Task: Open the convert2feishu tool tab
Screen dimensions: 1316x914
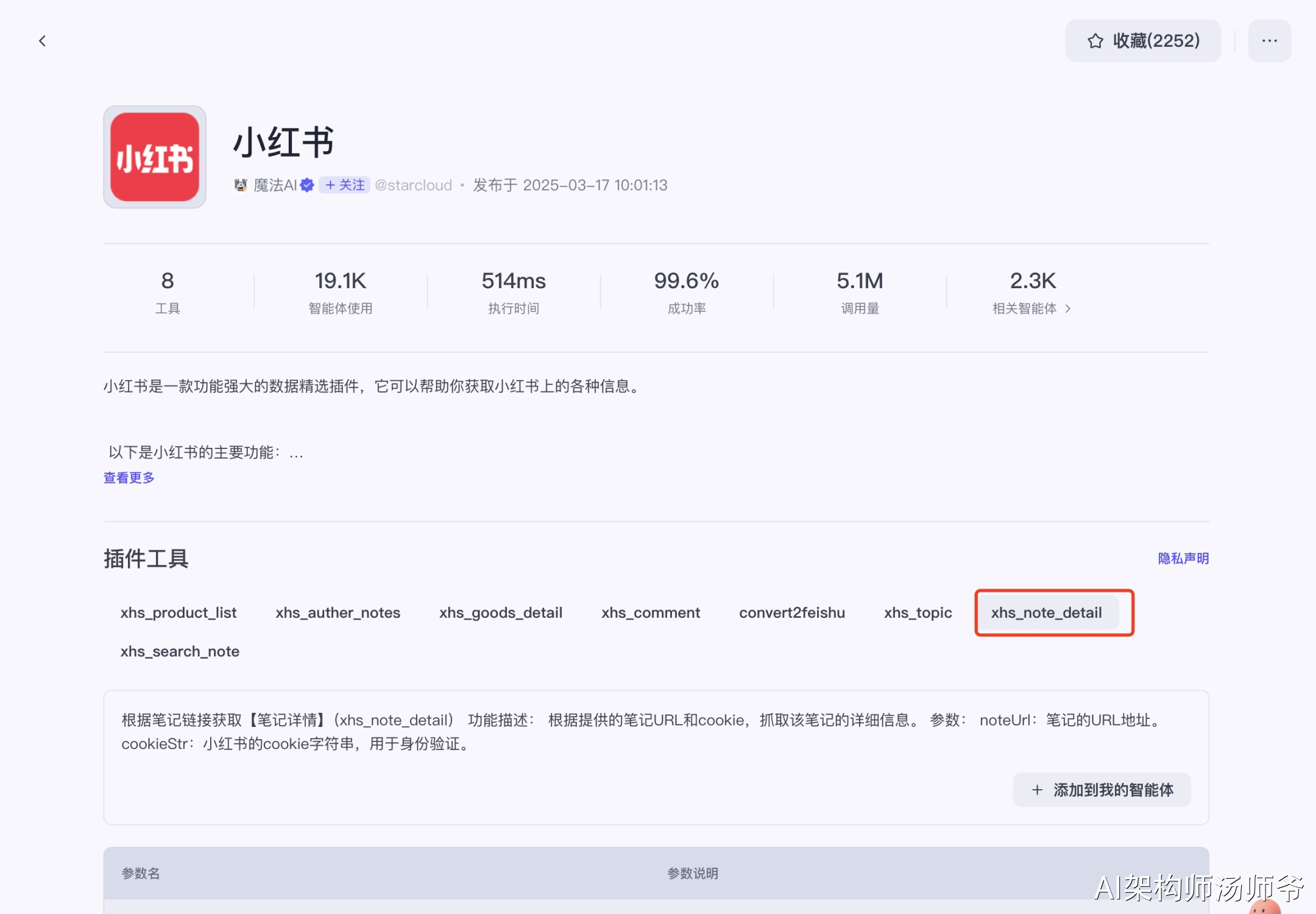Action: tap(791, 612)
